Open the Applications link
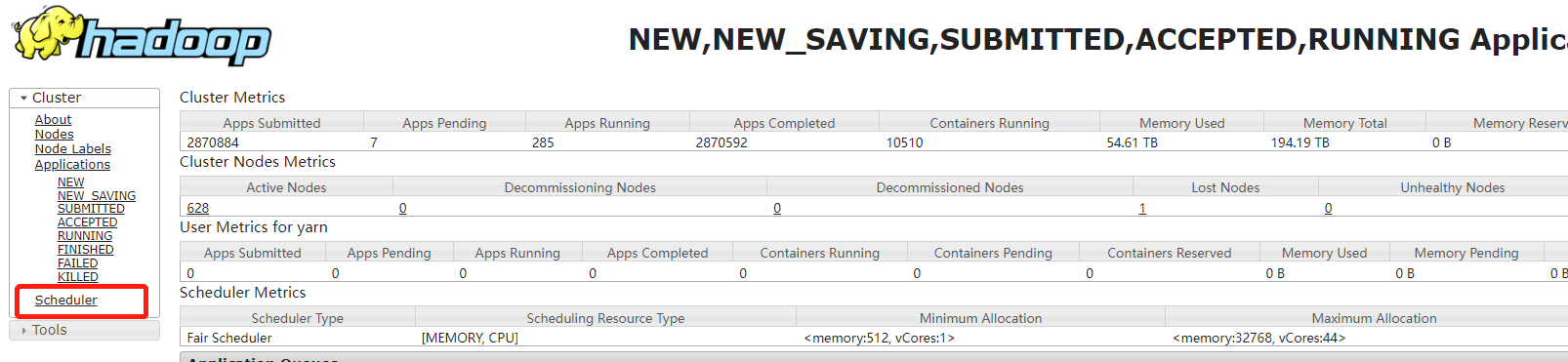The width and height of the screenshot is (1568, 362). coord(72,165)
